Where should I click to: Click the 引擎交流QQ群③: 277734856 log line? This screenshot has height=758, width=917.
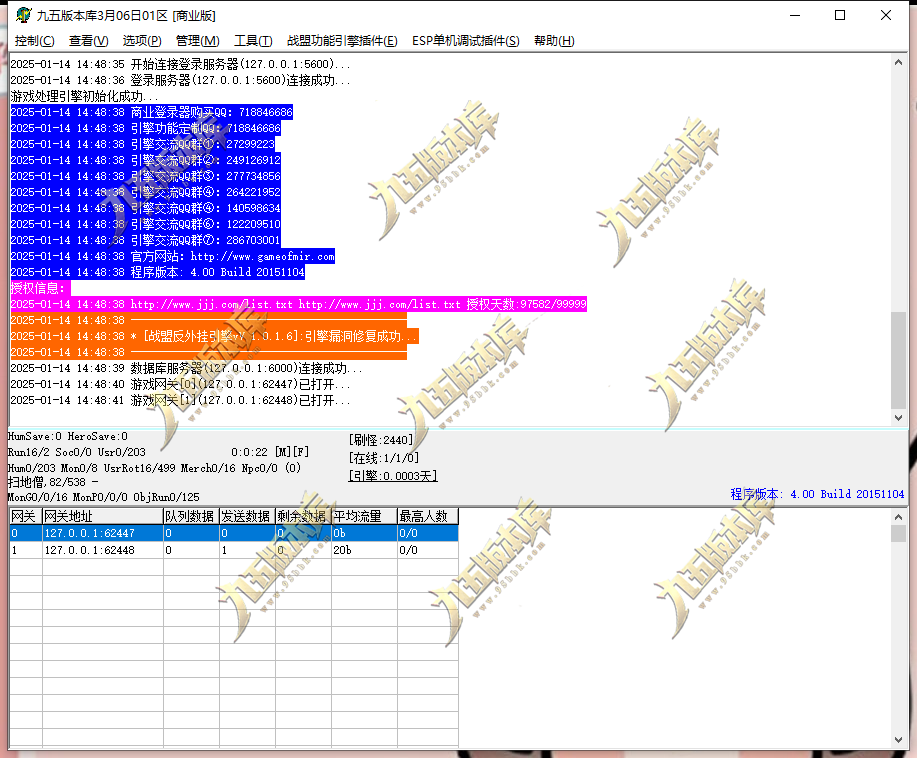tap(146, 176)
